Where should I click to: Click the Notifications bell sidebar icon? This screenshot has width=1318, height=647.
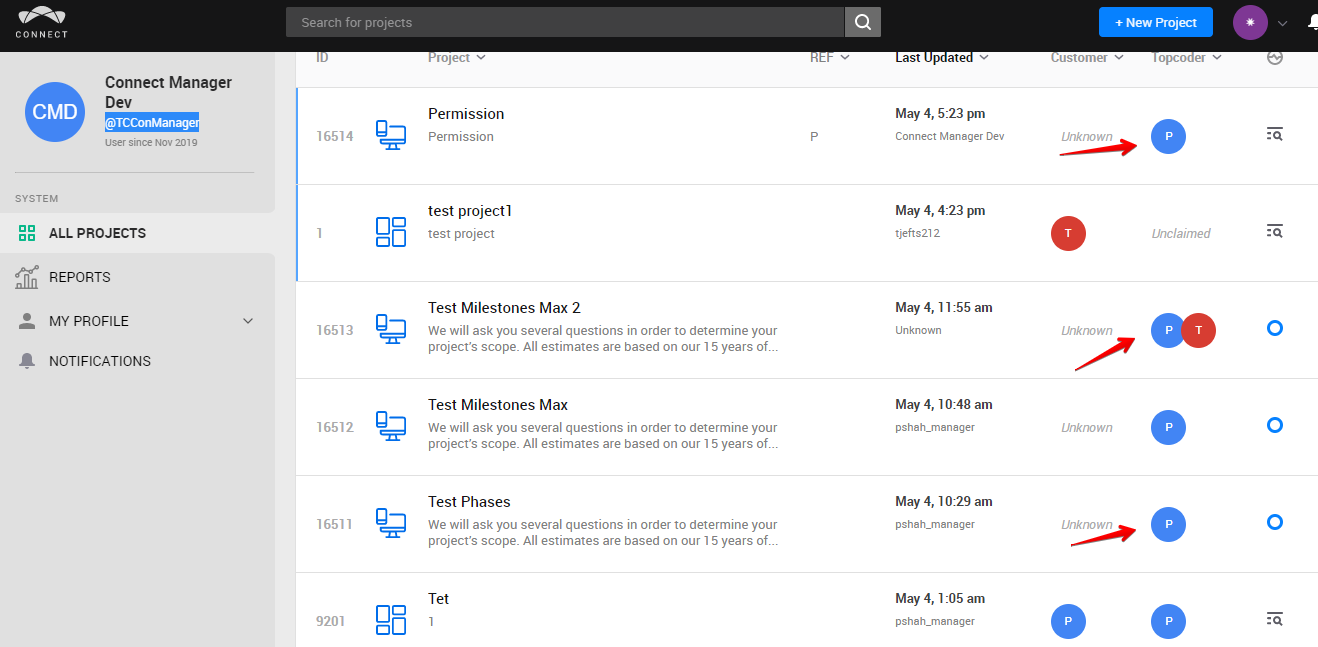click(27, 361)
